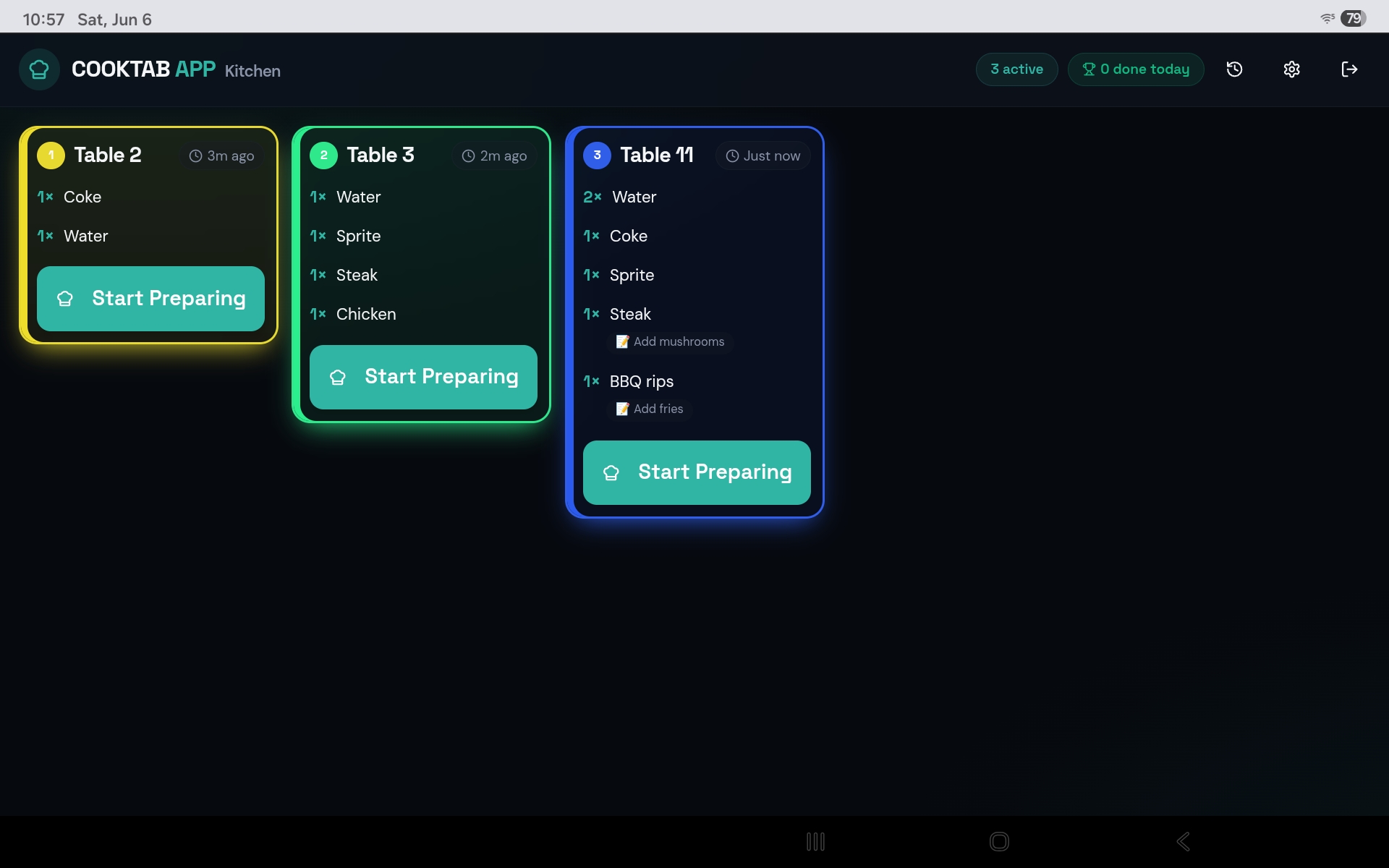Click the blue number 3 badge on Table 11
The height and width of the screenshot is (868, 1389).
(597, 155)
